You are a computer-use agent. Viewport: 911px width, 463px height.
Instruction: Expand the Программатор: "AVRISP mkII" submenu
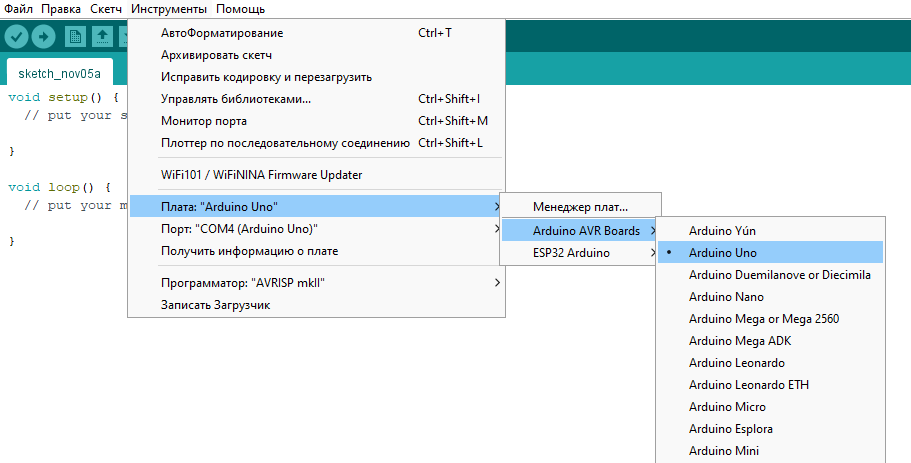[317, 283]
